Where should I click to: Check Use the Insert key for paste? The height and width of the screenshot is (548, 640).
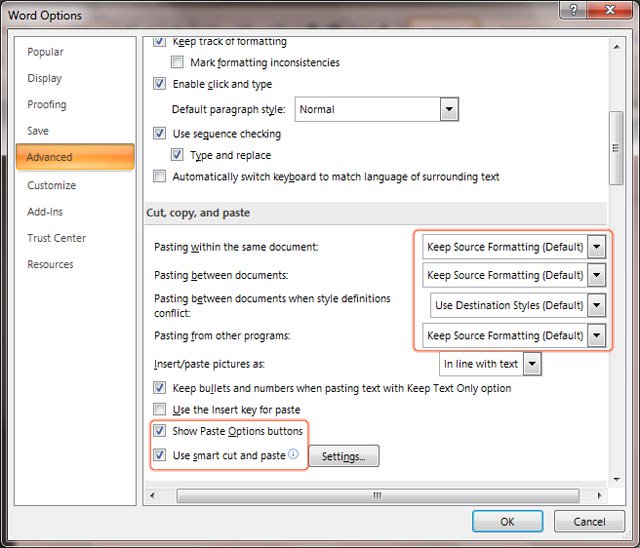159,409
